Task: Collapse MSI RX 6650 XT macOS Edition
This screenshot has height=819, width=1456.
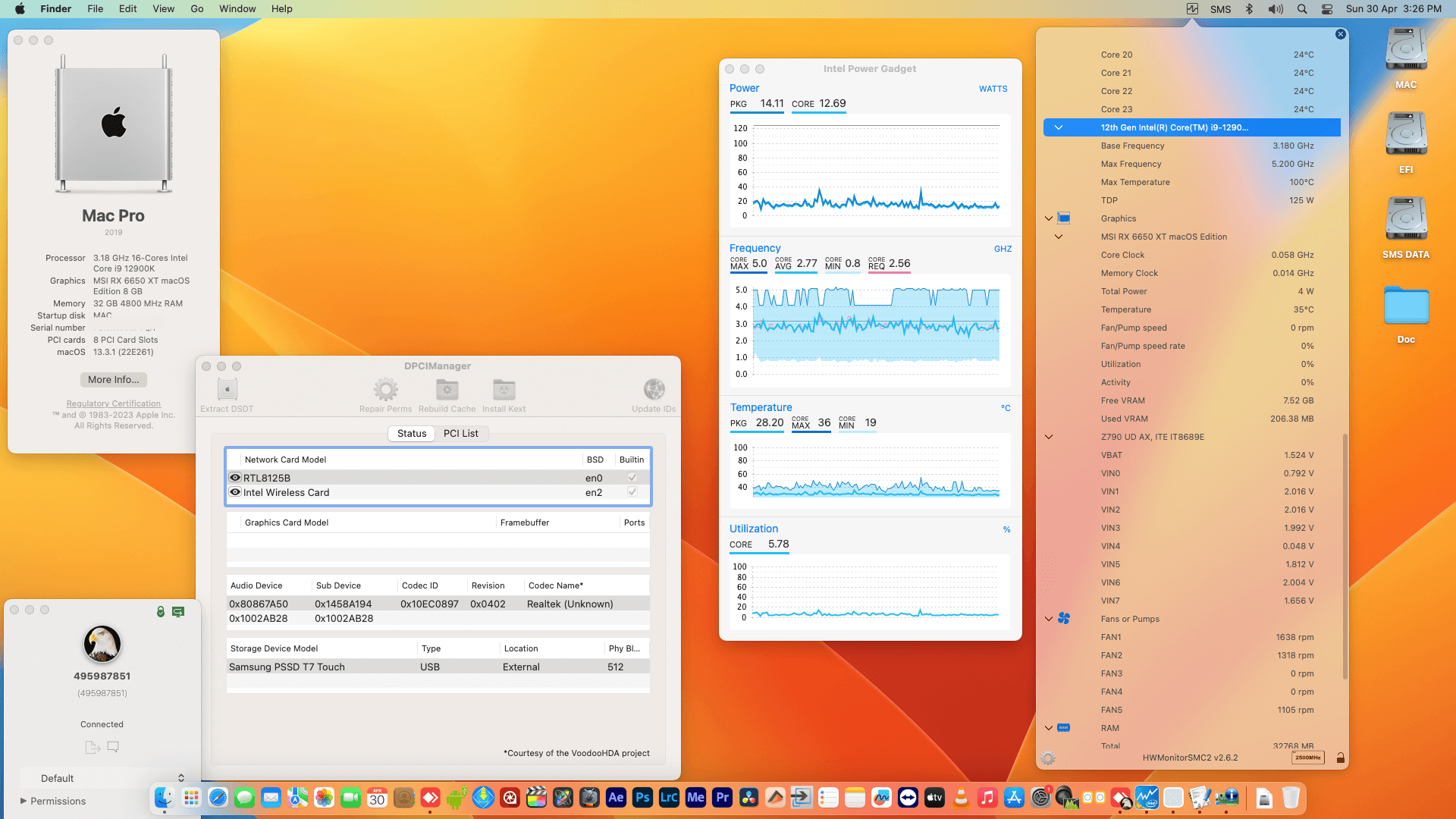Action: point(1059,237)
